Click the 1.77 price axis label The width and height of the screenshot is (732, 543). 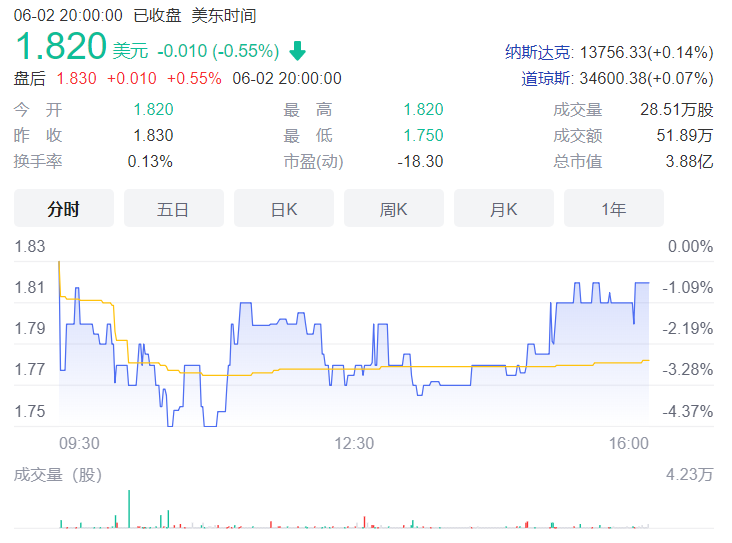30,369
